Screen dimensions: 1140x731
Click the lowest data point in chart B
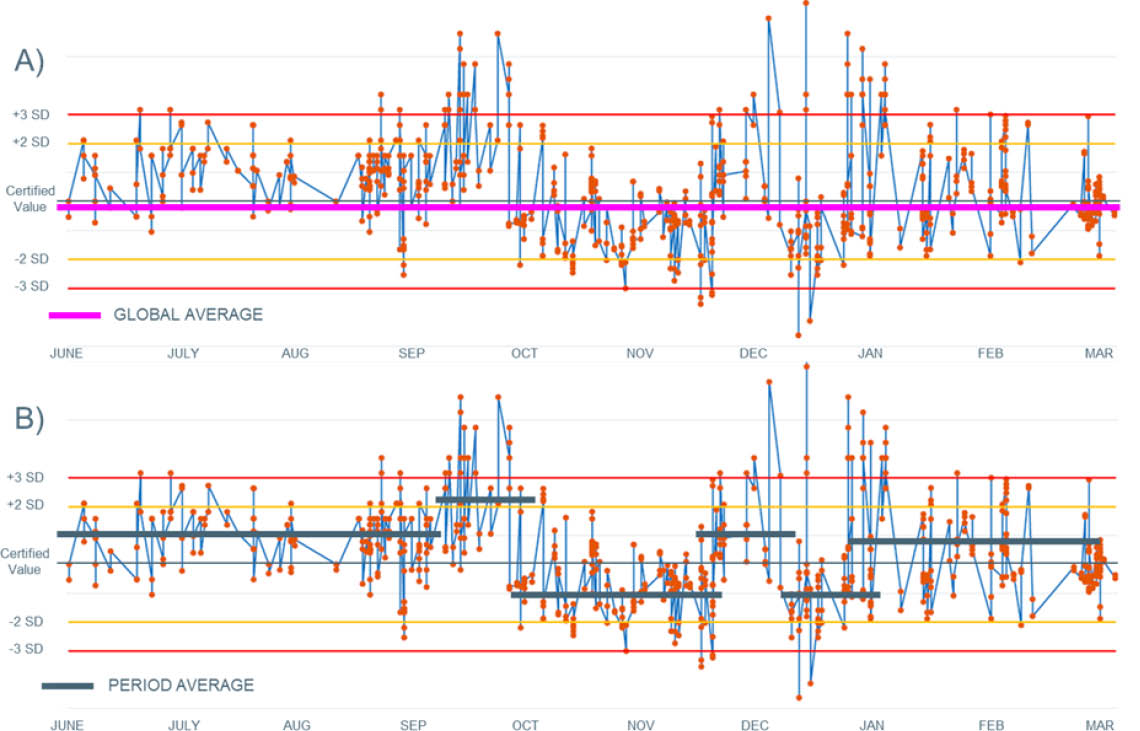point(798,697)
